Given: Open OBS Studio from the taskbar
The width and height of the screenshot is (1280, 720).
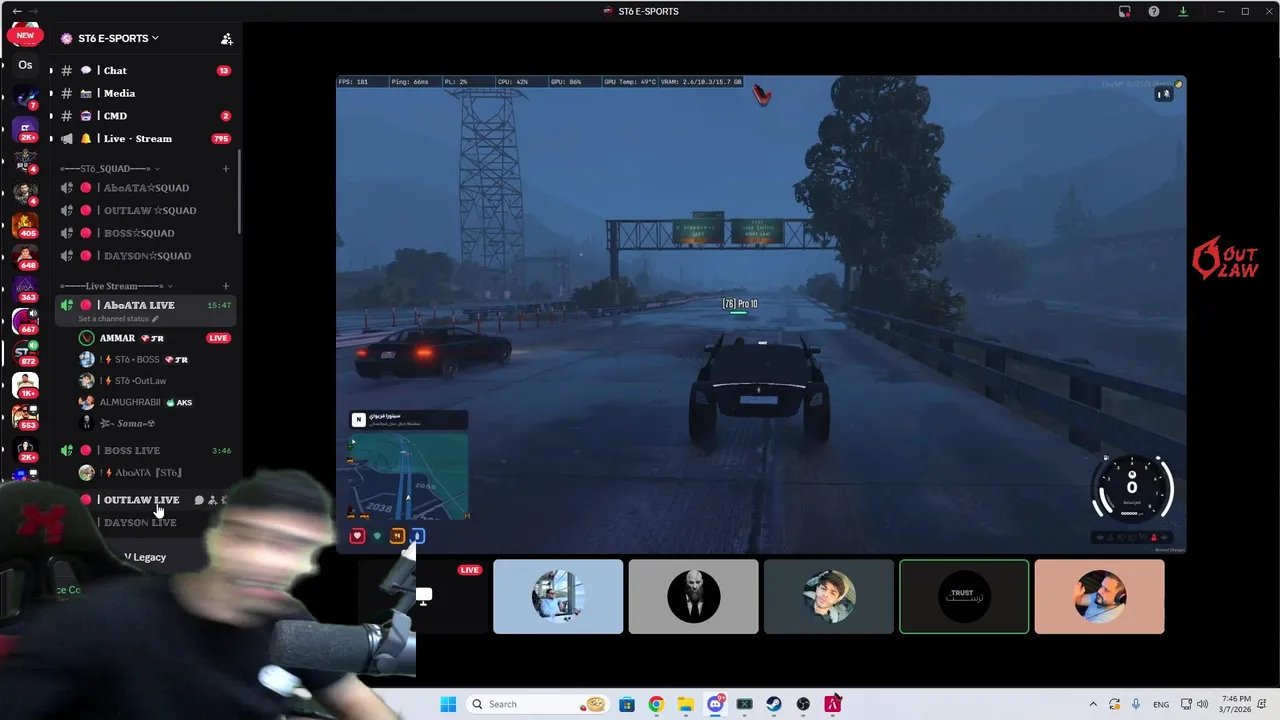Looking at the screenshot, I should (803, 704).
